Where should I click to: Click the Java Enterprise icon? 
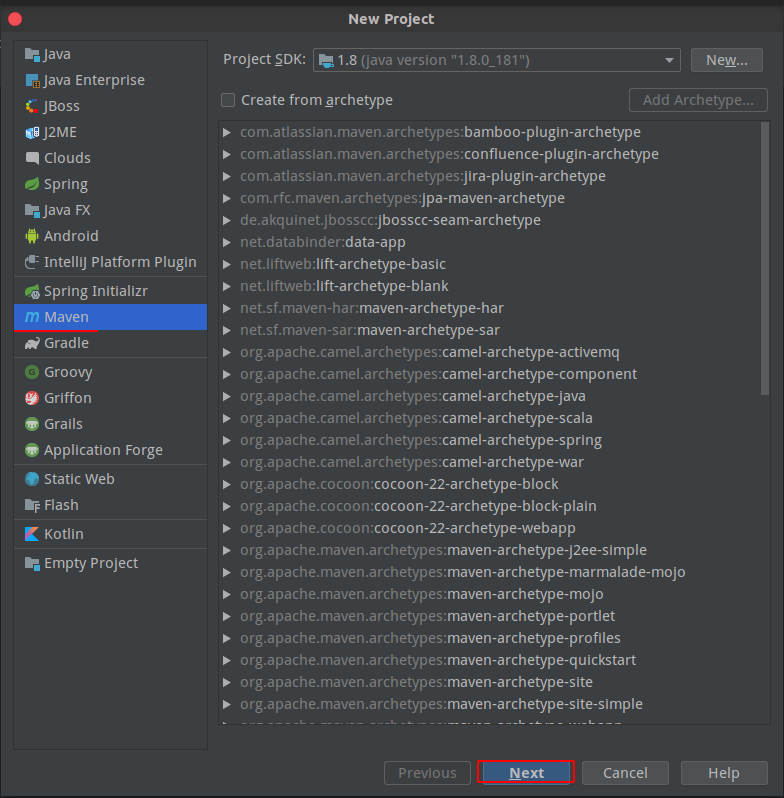click(32, 80)
